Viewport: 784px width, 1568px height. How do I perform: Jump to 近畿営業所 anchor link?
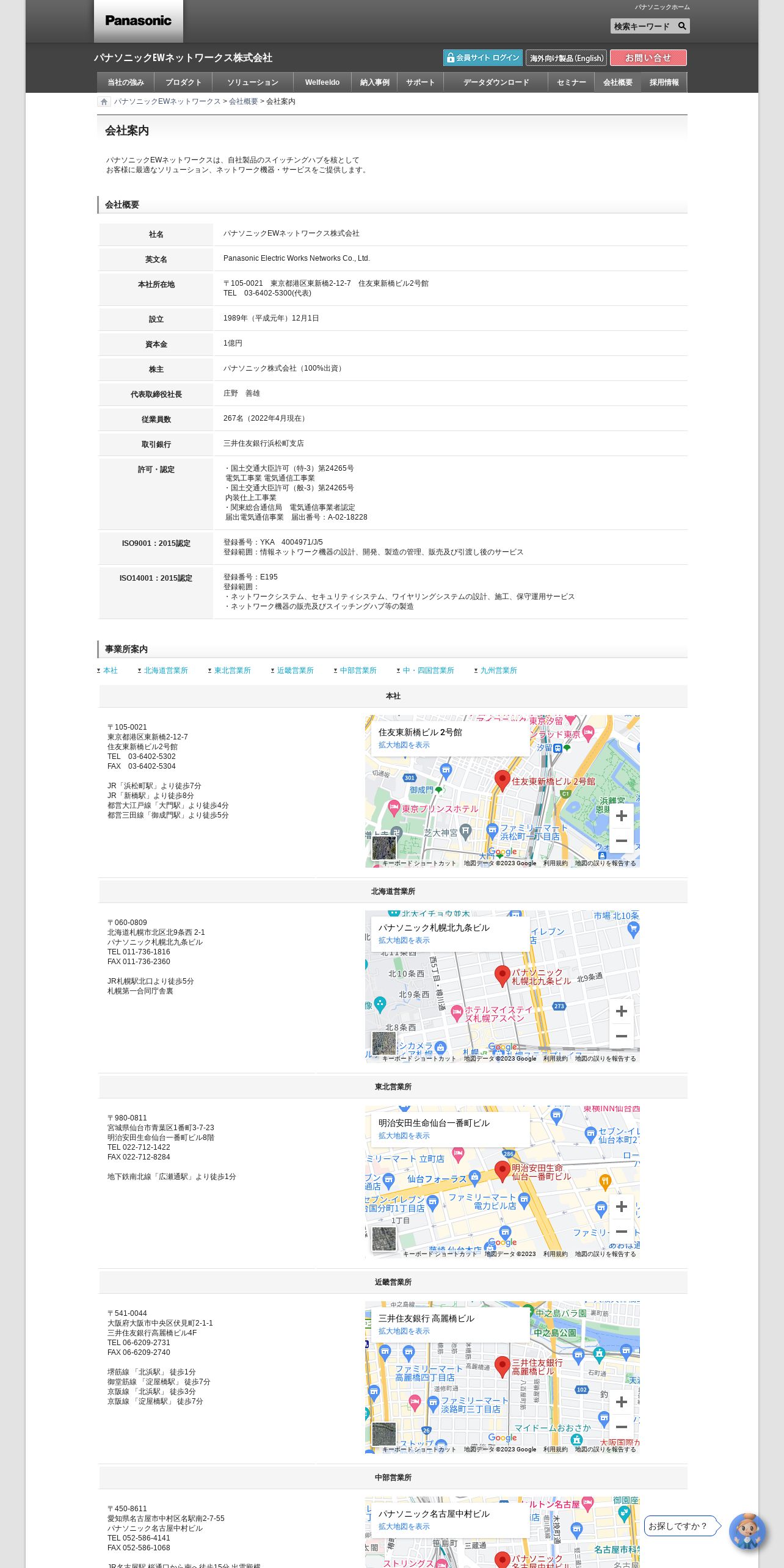296,670
